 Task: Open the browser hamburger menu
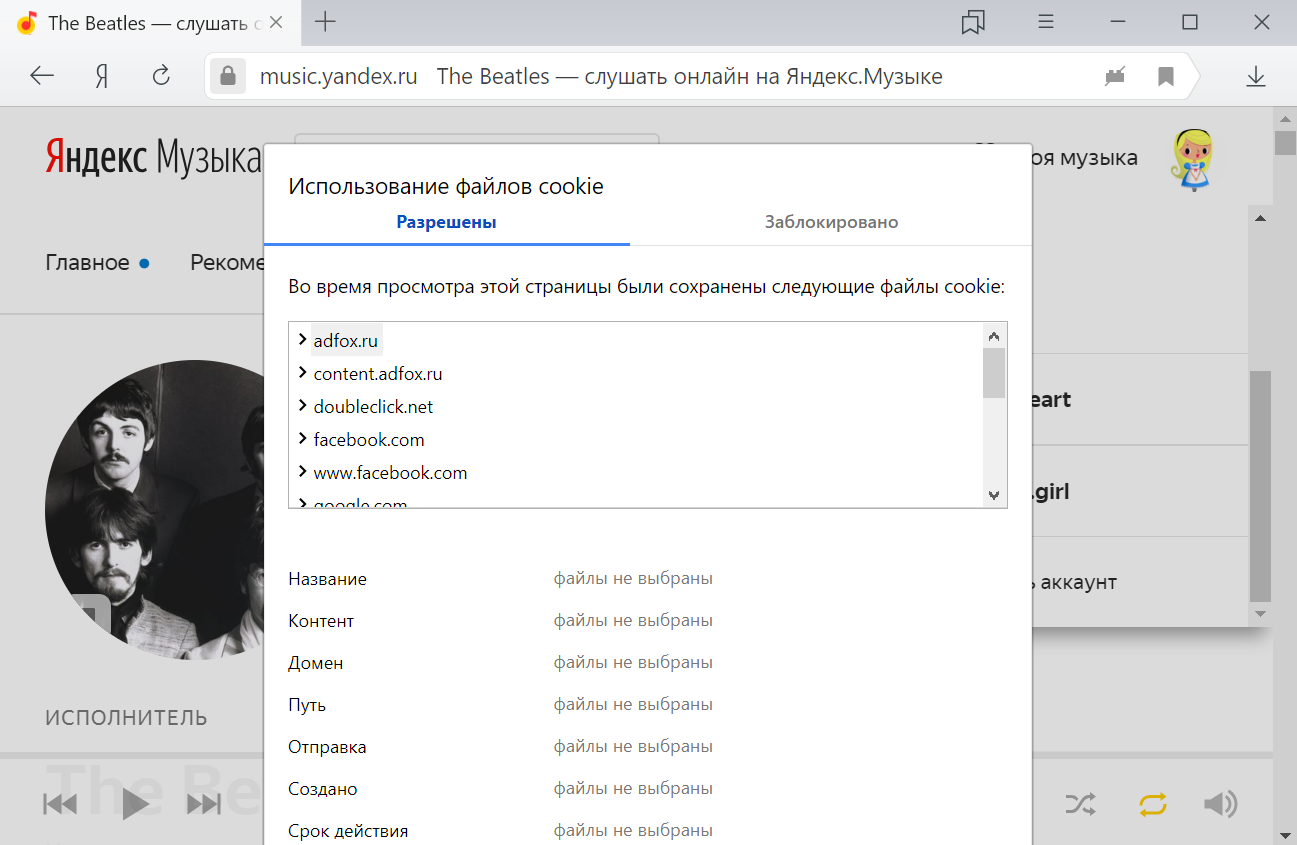[x=1046, y=22]
